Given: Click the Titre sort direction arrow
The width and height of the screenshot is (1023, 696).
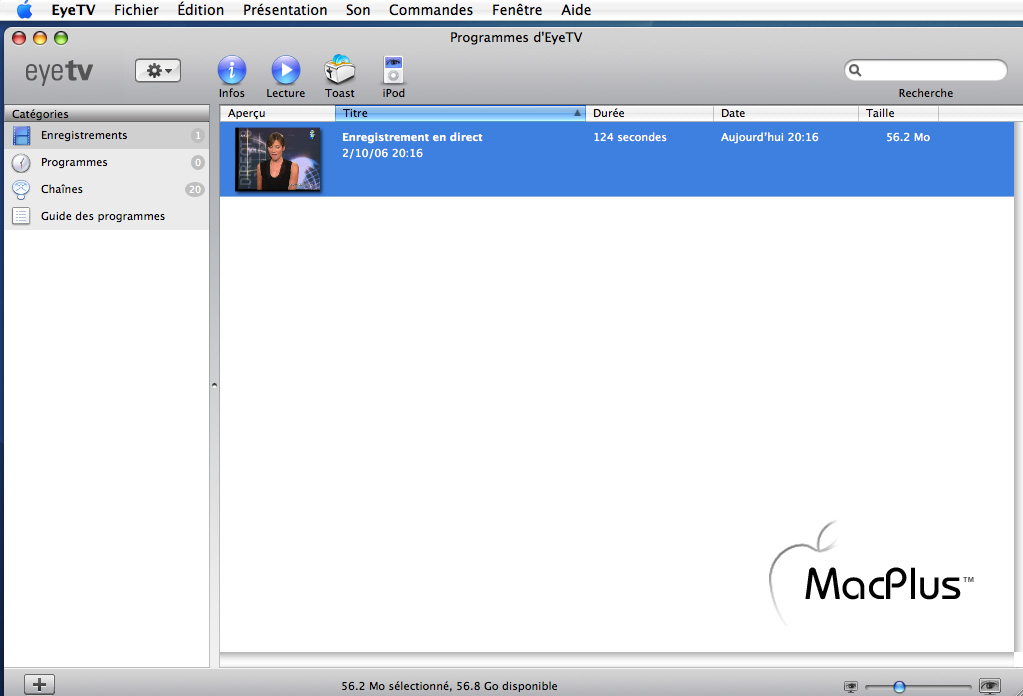Looking at the screenshot, I should [x=577, y=113].
